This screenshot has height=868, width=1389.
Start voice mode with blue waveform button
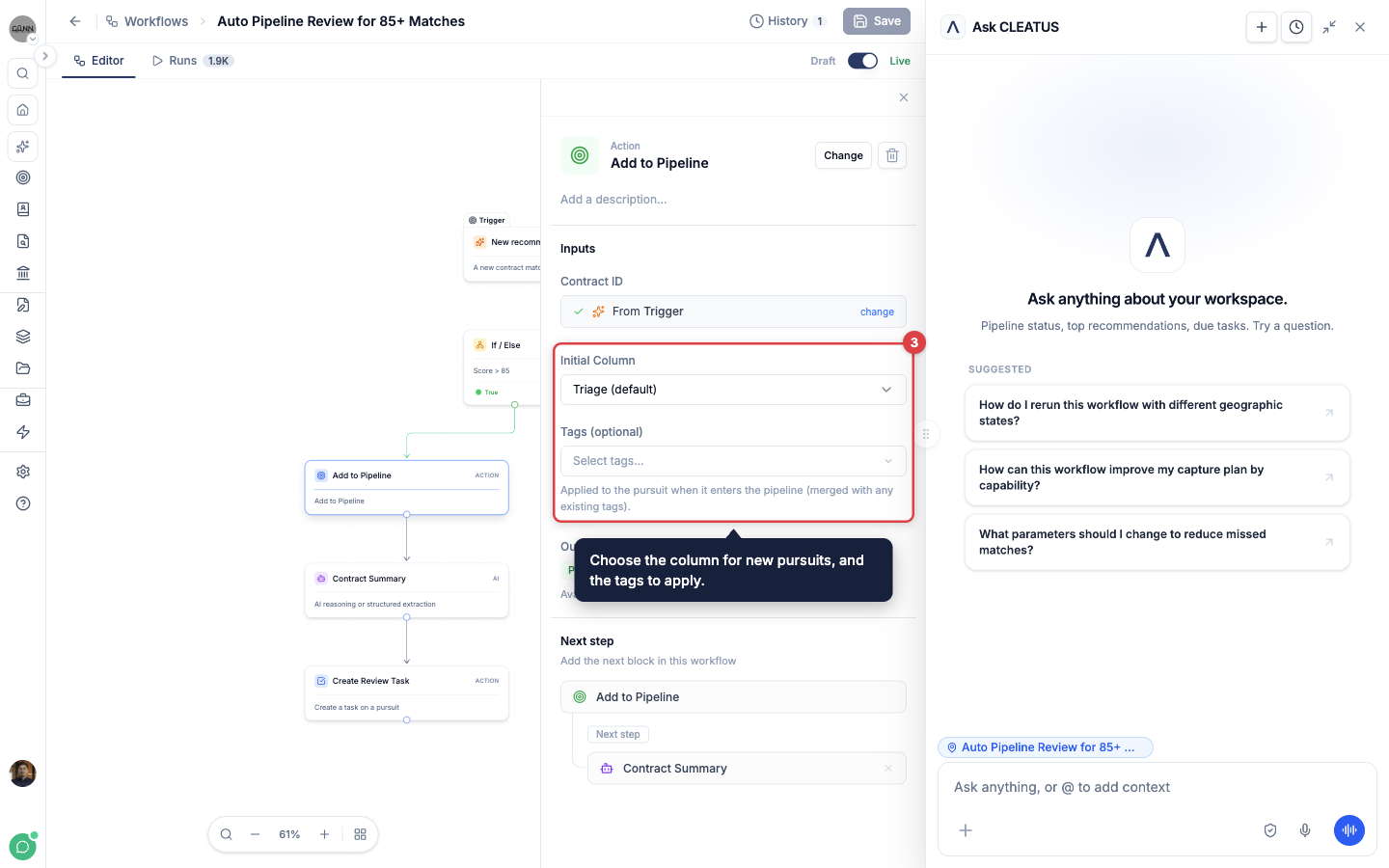[1349, 830]
